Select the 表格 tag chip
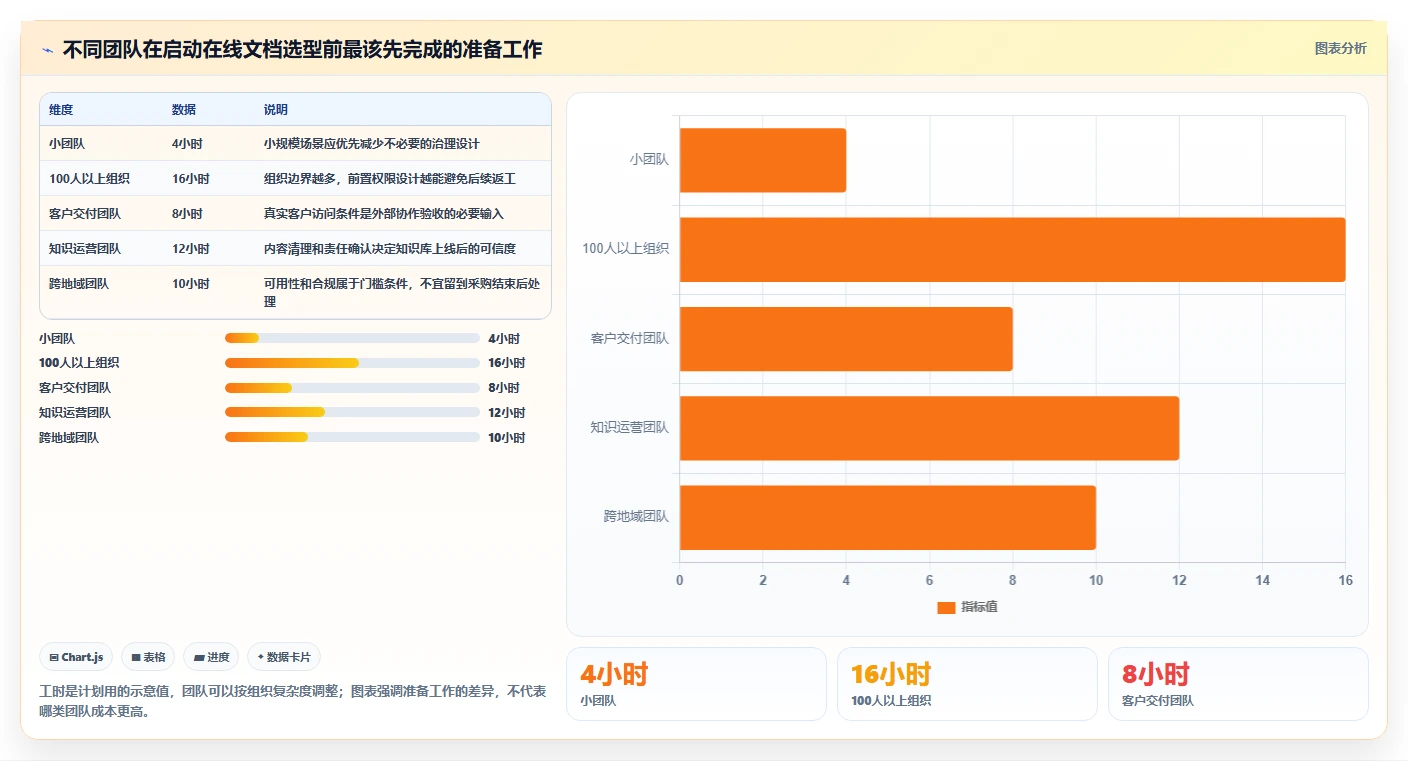1408x761 pixels. point(148,657)
